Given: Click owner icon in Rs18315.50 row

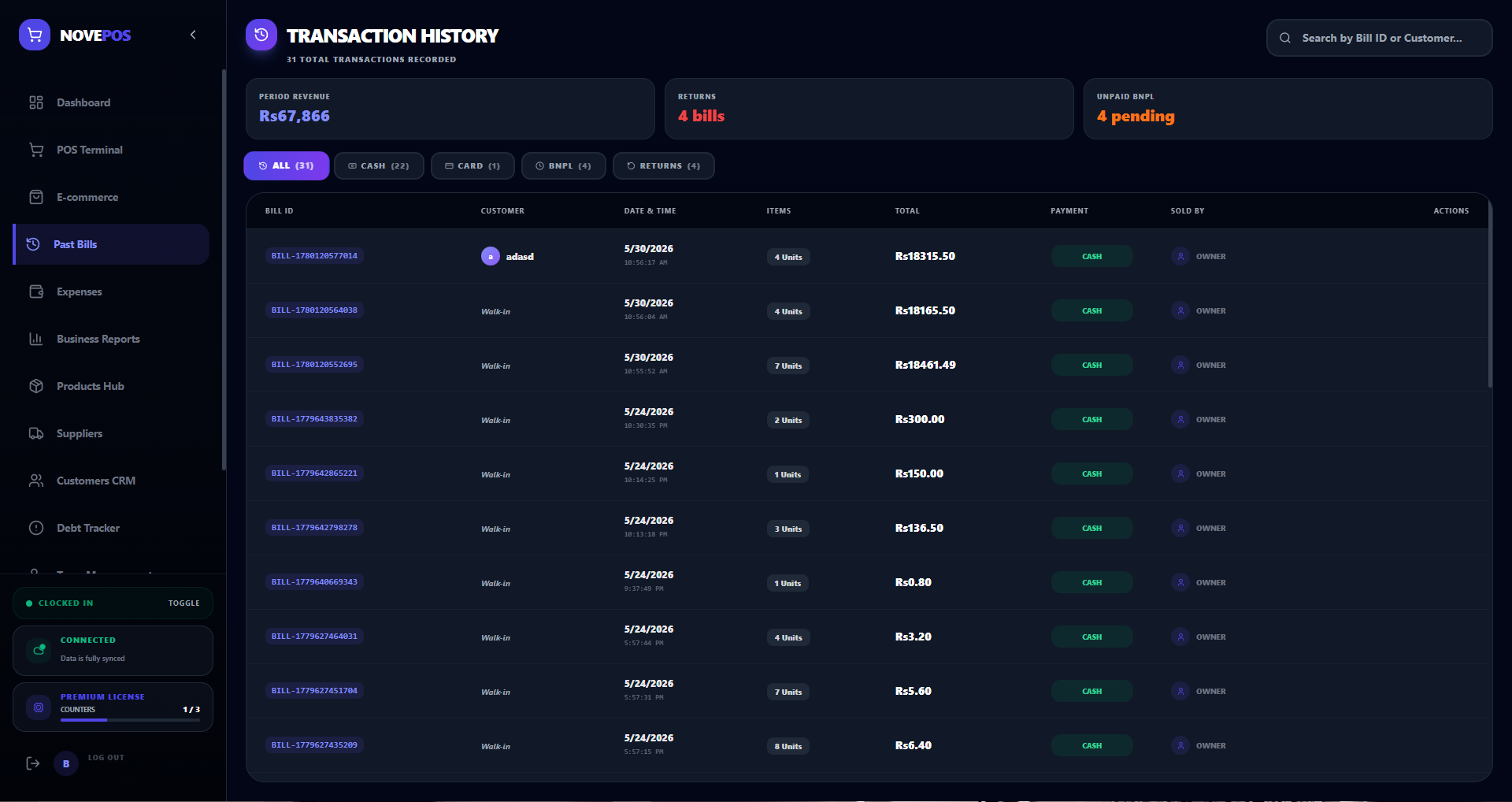Looking at the screenshot, I should (1180, 256).
